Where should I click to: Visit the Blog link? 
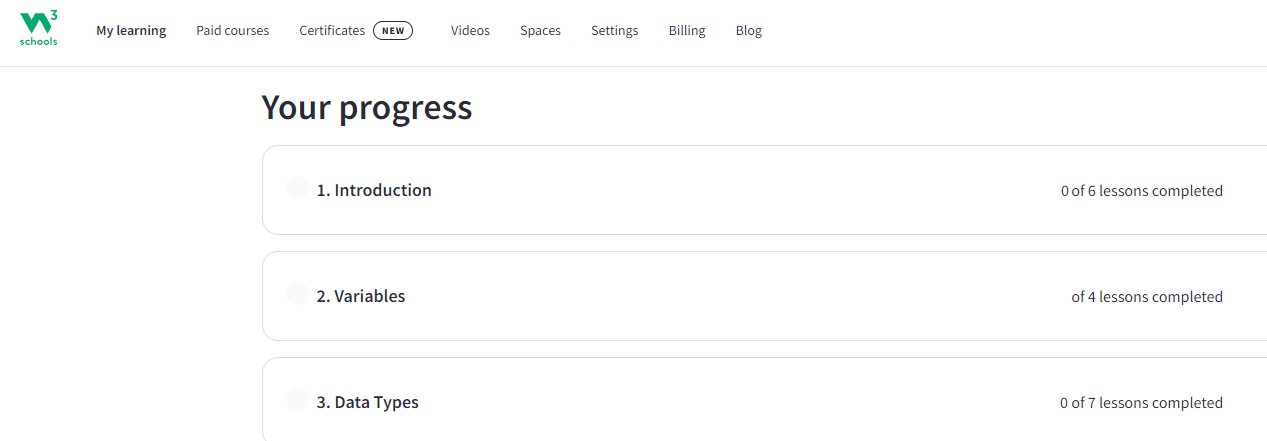(x=748, y=31)
